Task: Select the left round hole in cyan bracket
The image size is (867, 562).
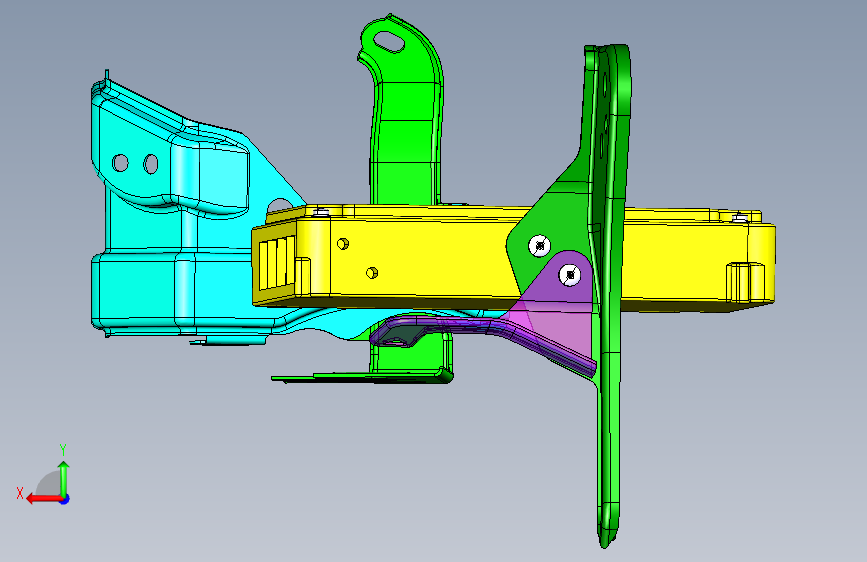Action: click(x=120, y=163)
